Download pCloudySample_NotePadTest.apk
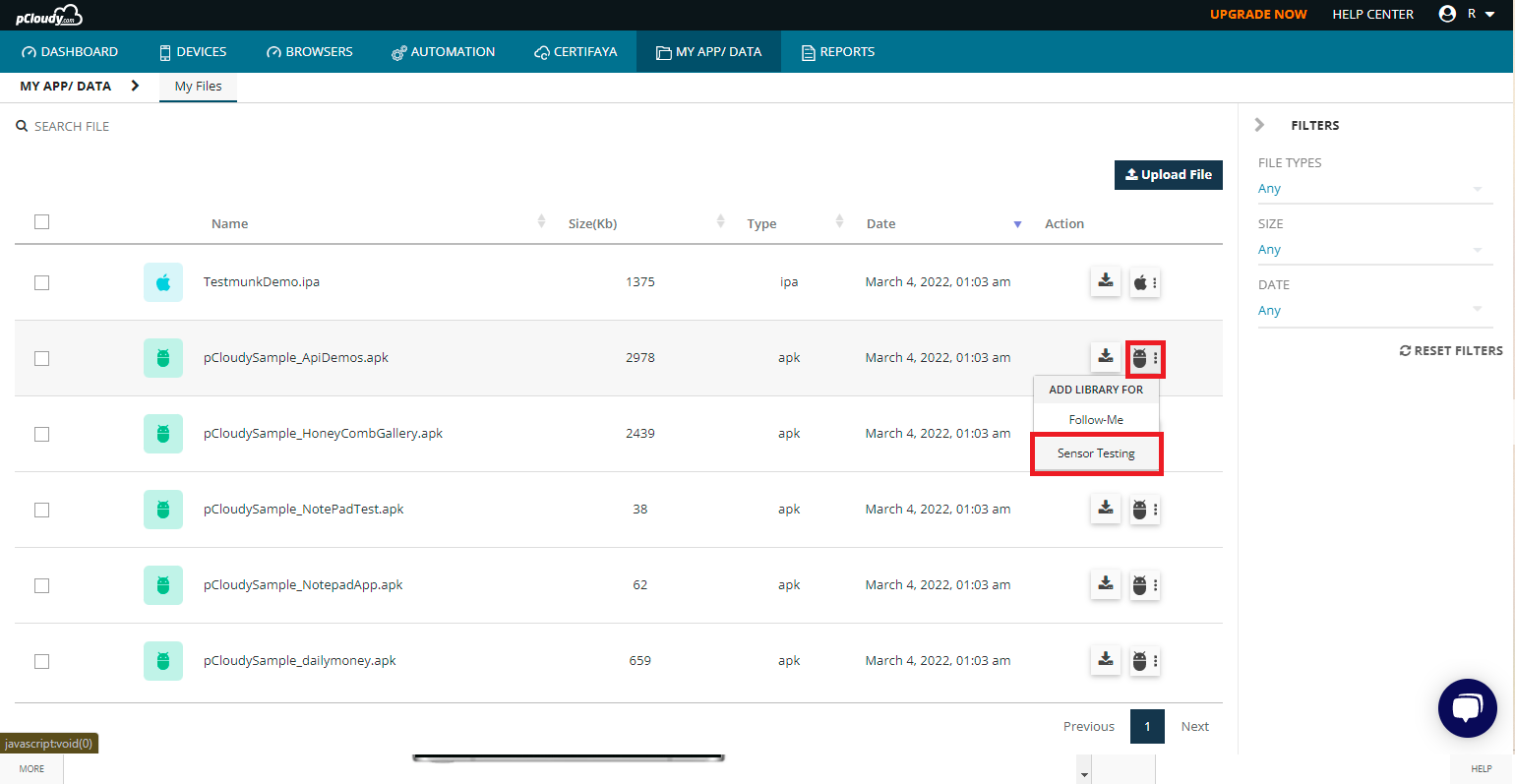Viewport: 1515px width, 784px height. (1106, 509)
